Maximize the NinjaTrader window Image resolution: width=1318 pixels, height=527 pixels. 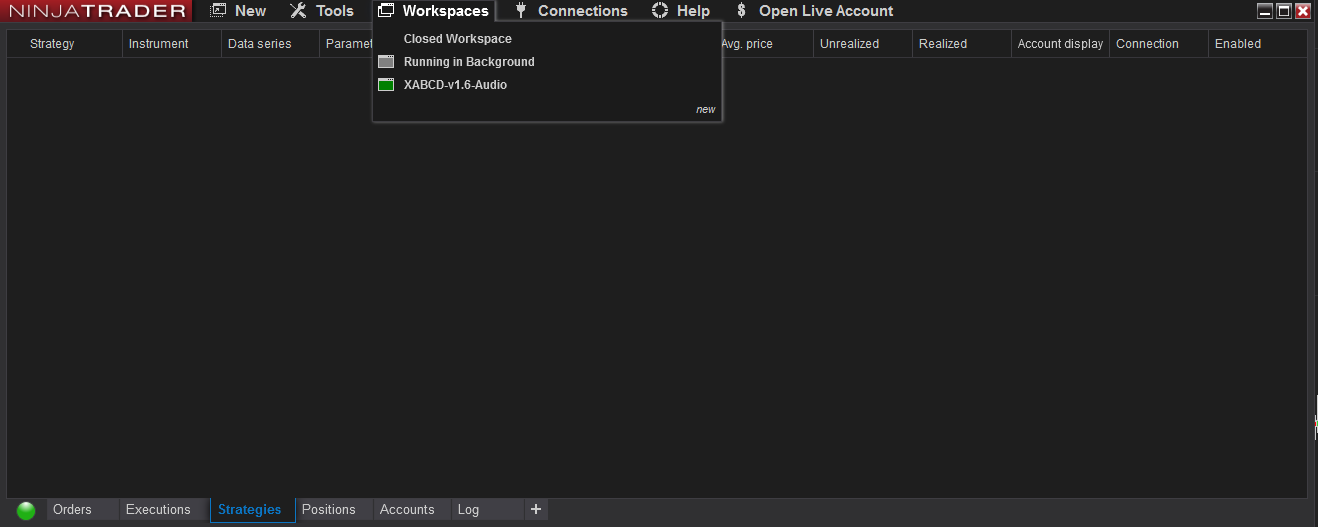[1284, 11]
